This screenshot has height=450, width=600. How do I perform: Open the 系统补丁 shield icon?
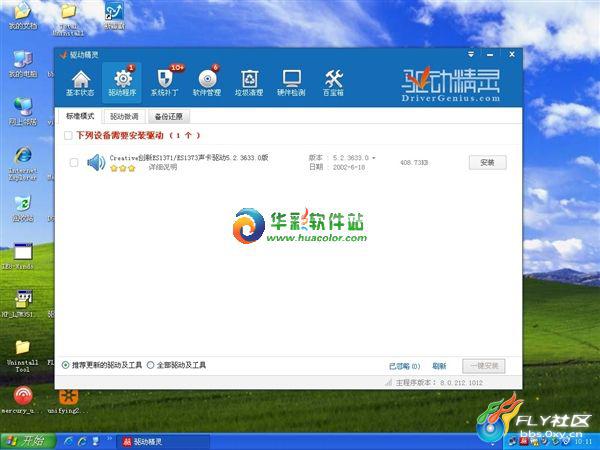click(165, 83)
